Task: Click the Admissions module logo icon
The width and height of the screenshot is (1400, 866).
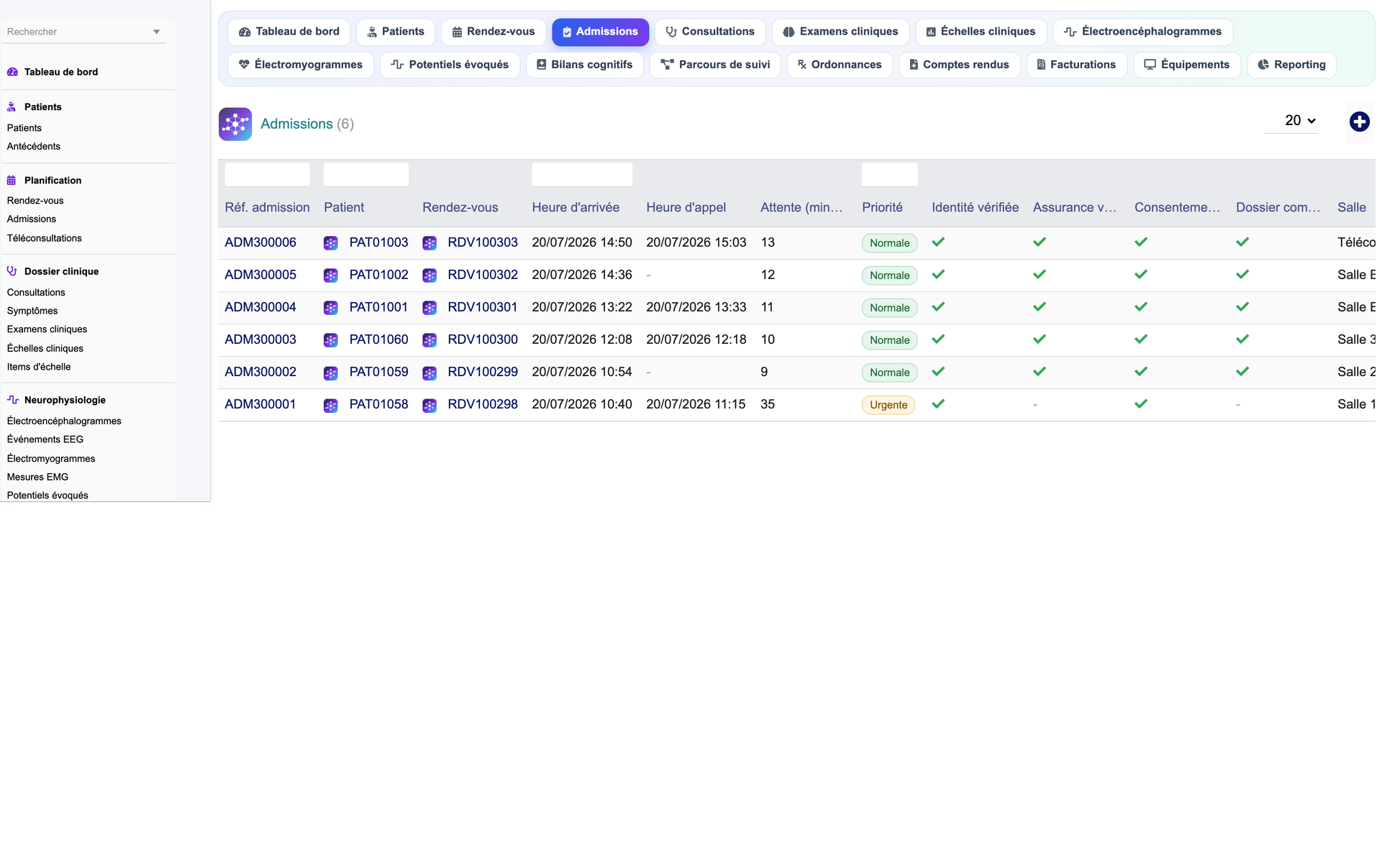Action: [235, 124]
